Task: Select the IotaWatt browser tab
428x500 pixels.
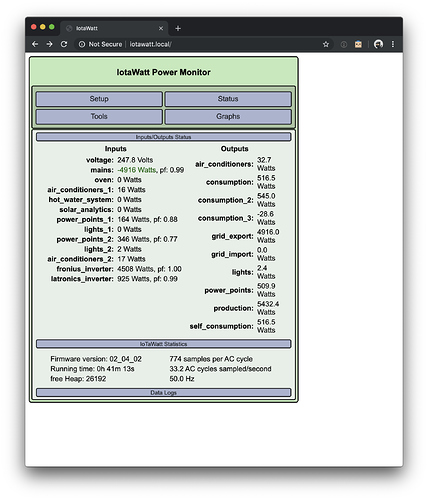Action: [x=114, y=28]
